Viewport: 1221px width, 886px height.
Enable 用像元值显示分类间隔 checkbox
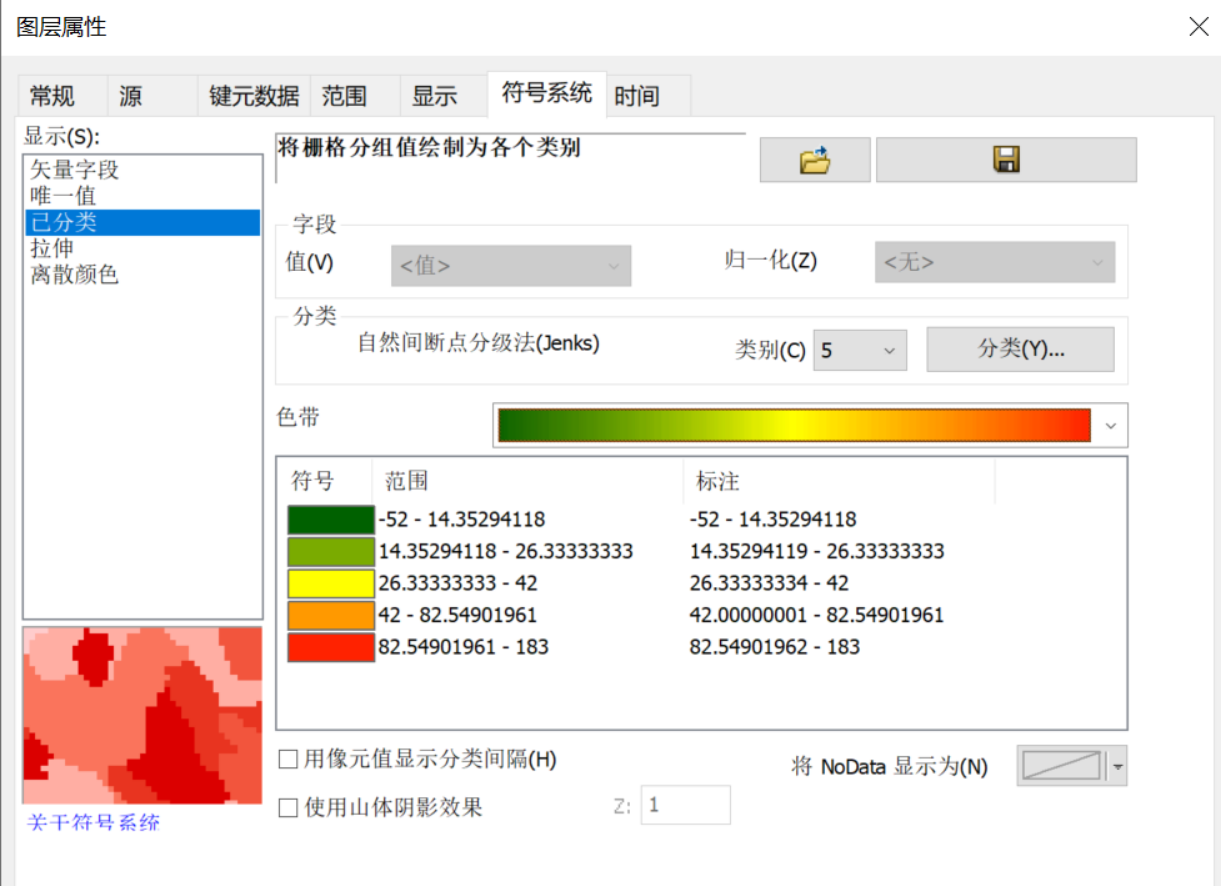coord(287,760)
